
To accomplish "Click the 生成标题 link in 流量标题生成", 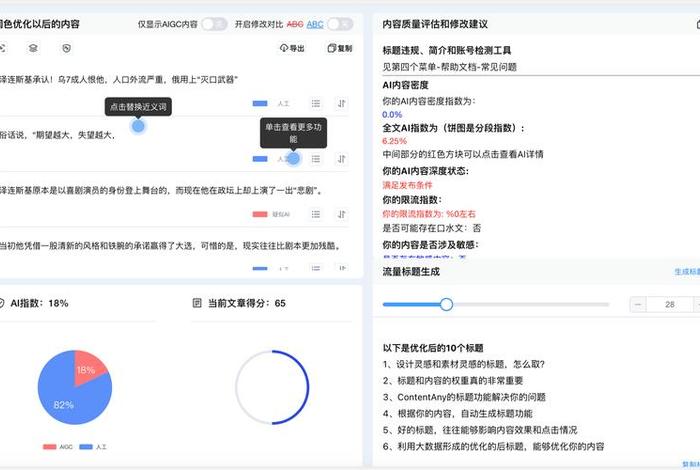I will coord(687,271).
